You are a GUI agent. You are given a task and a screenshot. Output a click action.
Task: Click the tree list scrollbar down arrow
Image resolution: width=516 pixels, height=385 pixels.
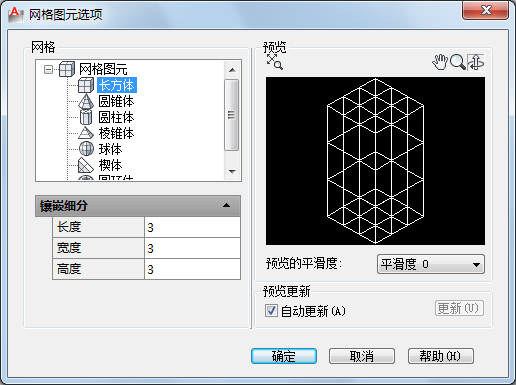pyautogui.click(x=232, y=172)
